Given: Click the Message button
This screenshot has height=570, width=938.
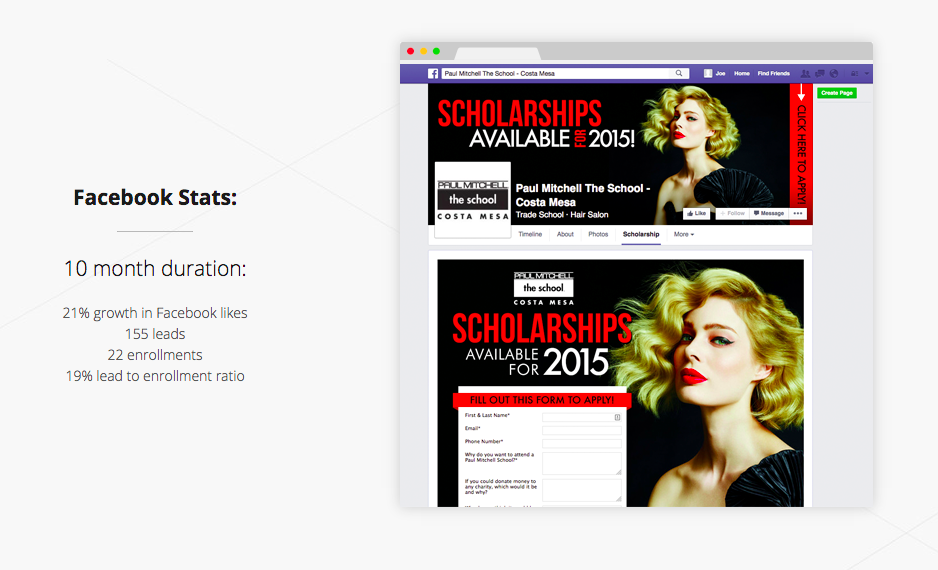Looking at the screenshot, I should click(769, 214).
